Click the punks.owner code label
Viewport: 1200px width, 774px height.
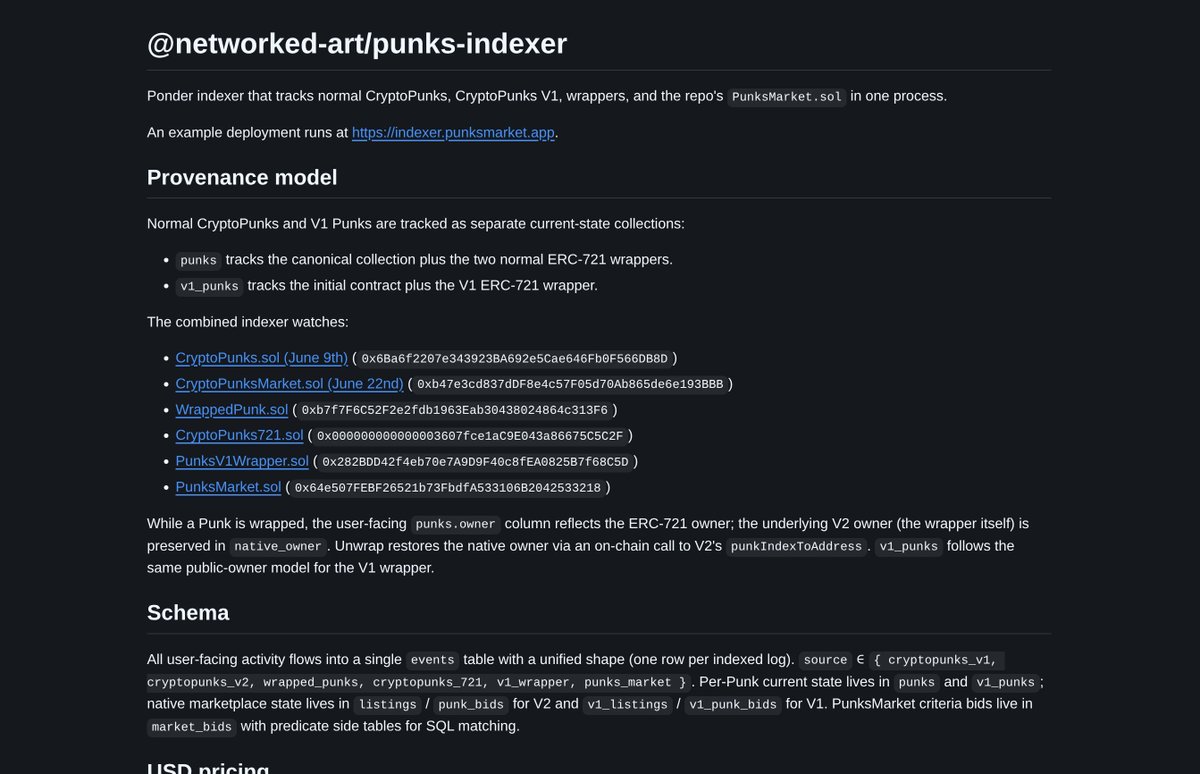point(456,525)
